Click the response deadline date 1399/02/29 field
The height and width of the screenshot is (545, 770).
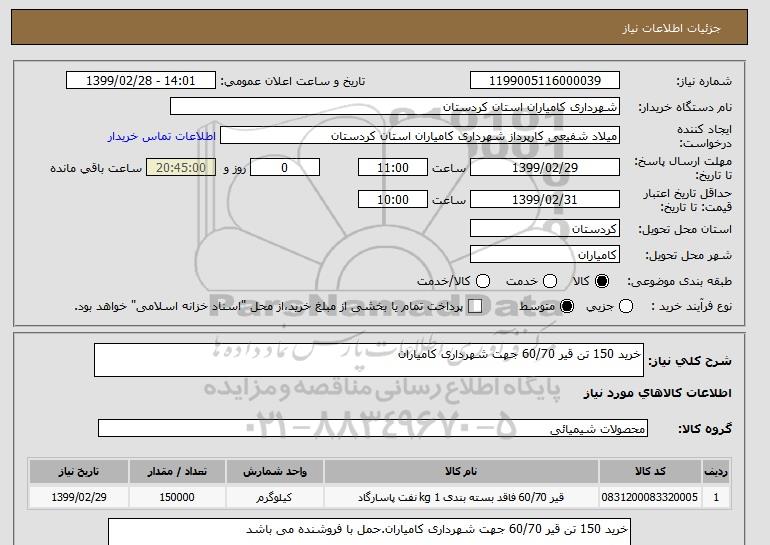coord(545,167)
